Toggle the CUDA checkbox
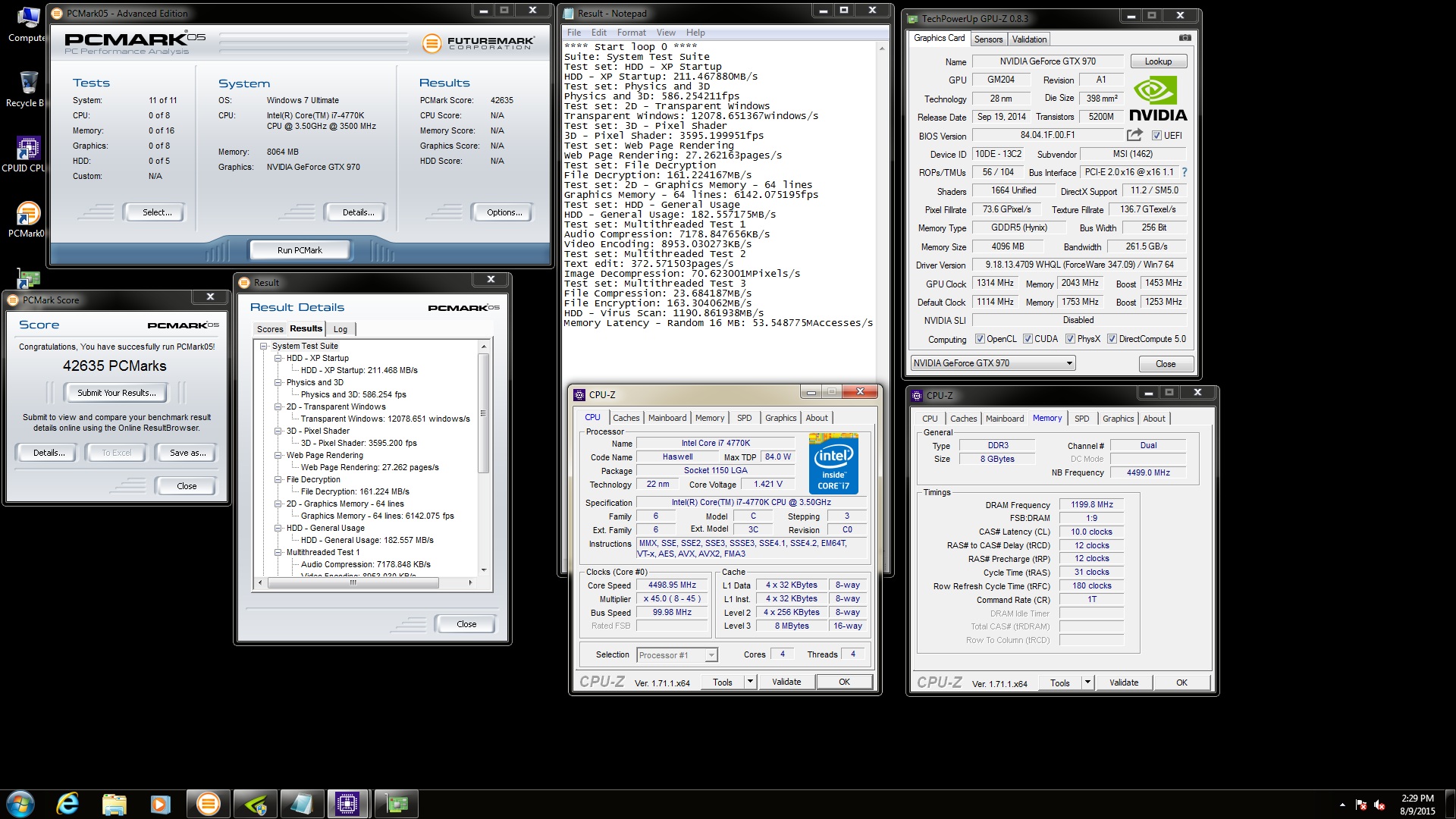This screenshot has height=819, width=1456. pyautogui.click(x=1028, y=339)
